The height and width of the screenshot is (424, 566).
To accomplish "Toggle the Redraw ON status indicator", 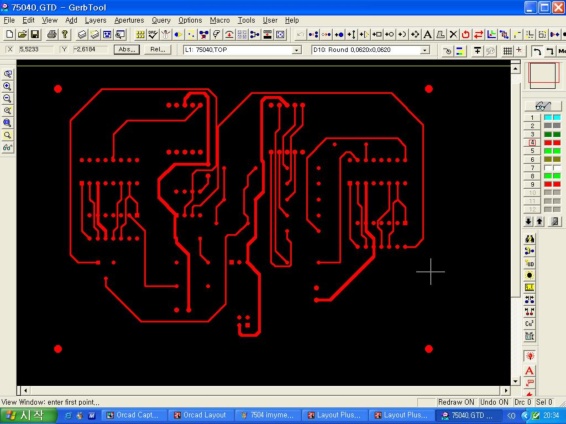I will click(x=456, y=402).
